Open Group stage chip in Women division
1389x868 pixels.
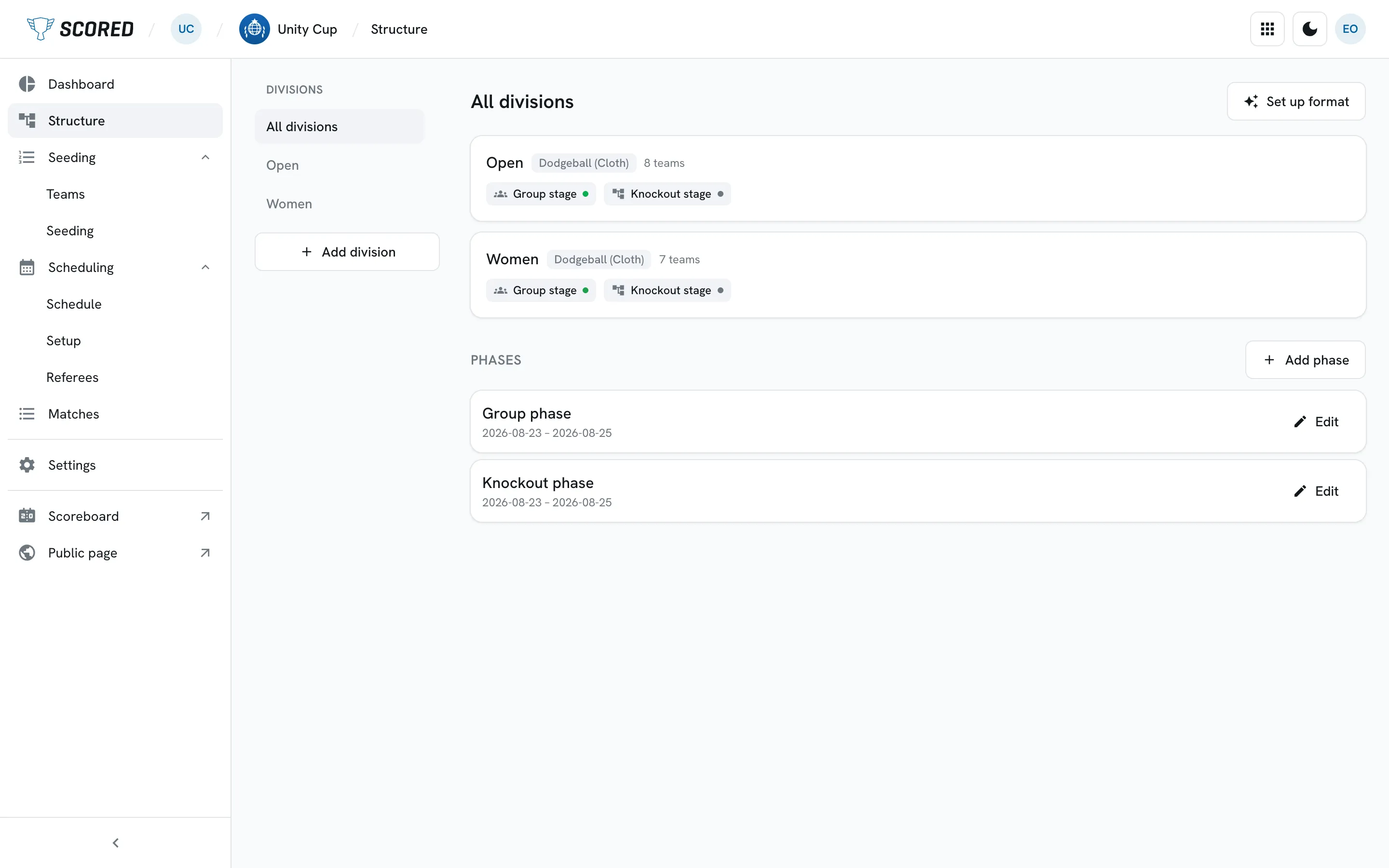pos(541,290)
